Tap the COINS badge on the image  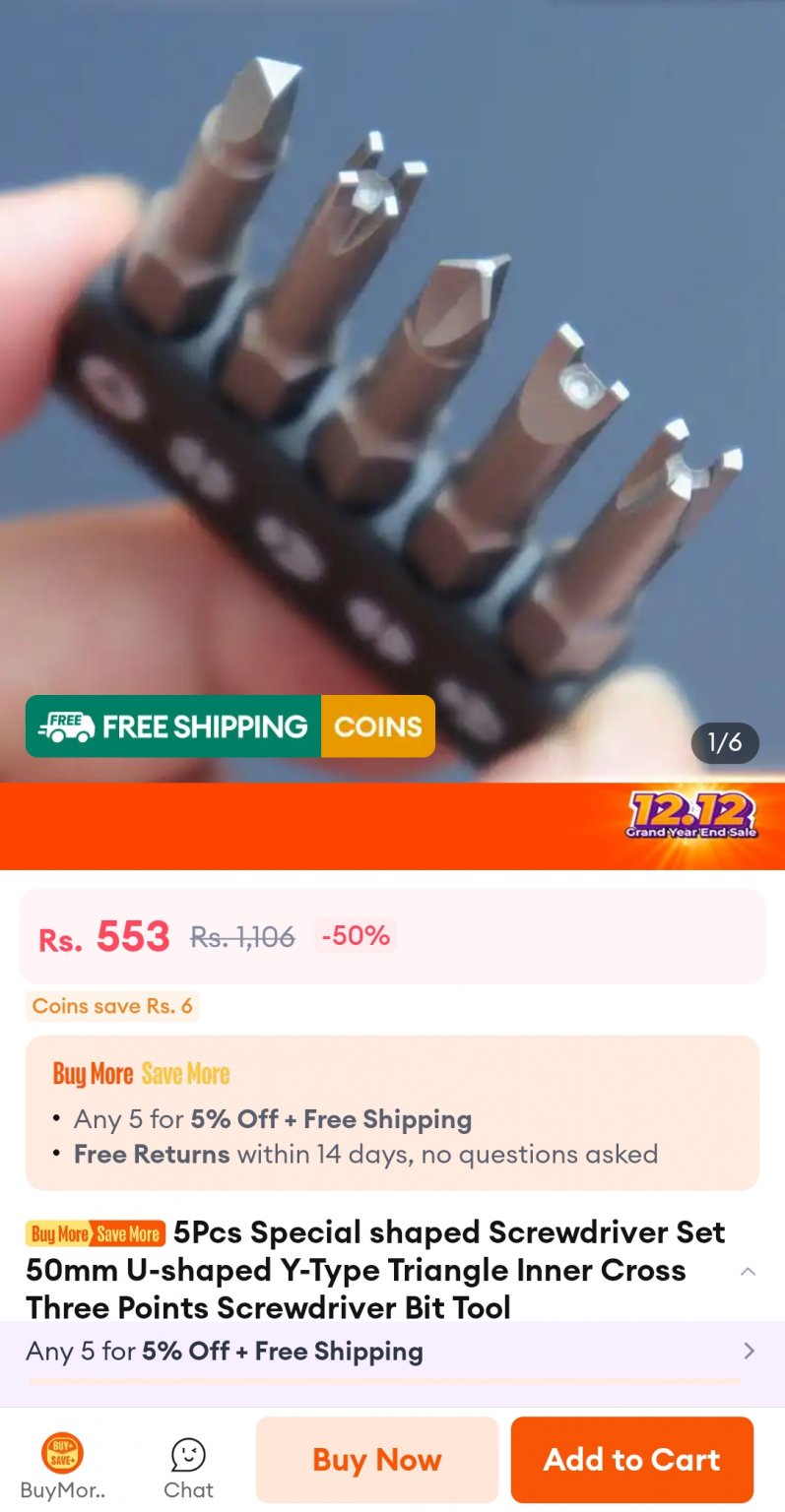click(x=377, y=726)
